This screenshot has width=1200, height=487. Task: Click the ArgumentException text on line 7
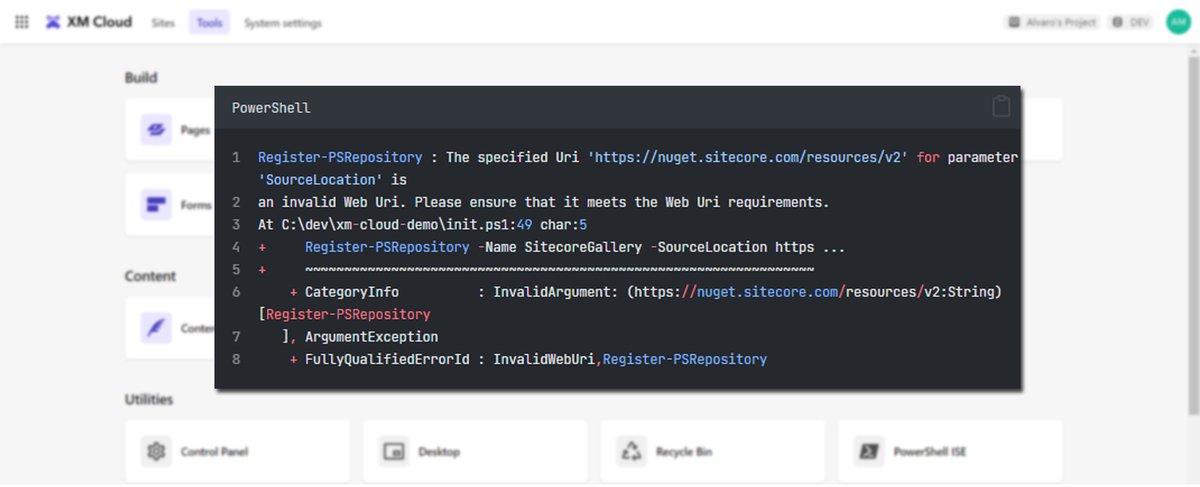coord(371,337)
